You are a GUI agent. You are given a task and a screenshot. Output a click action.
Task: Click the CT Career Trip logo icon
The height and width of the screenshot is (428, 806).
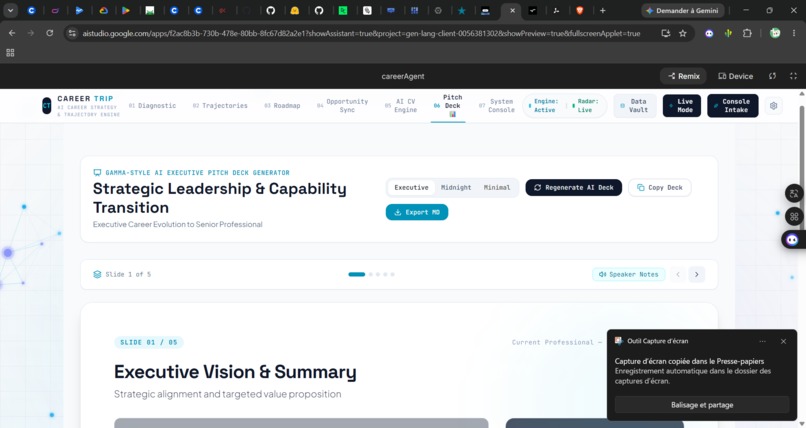tap(47, 106)
